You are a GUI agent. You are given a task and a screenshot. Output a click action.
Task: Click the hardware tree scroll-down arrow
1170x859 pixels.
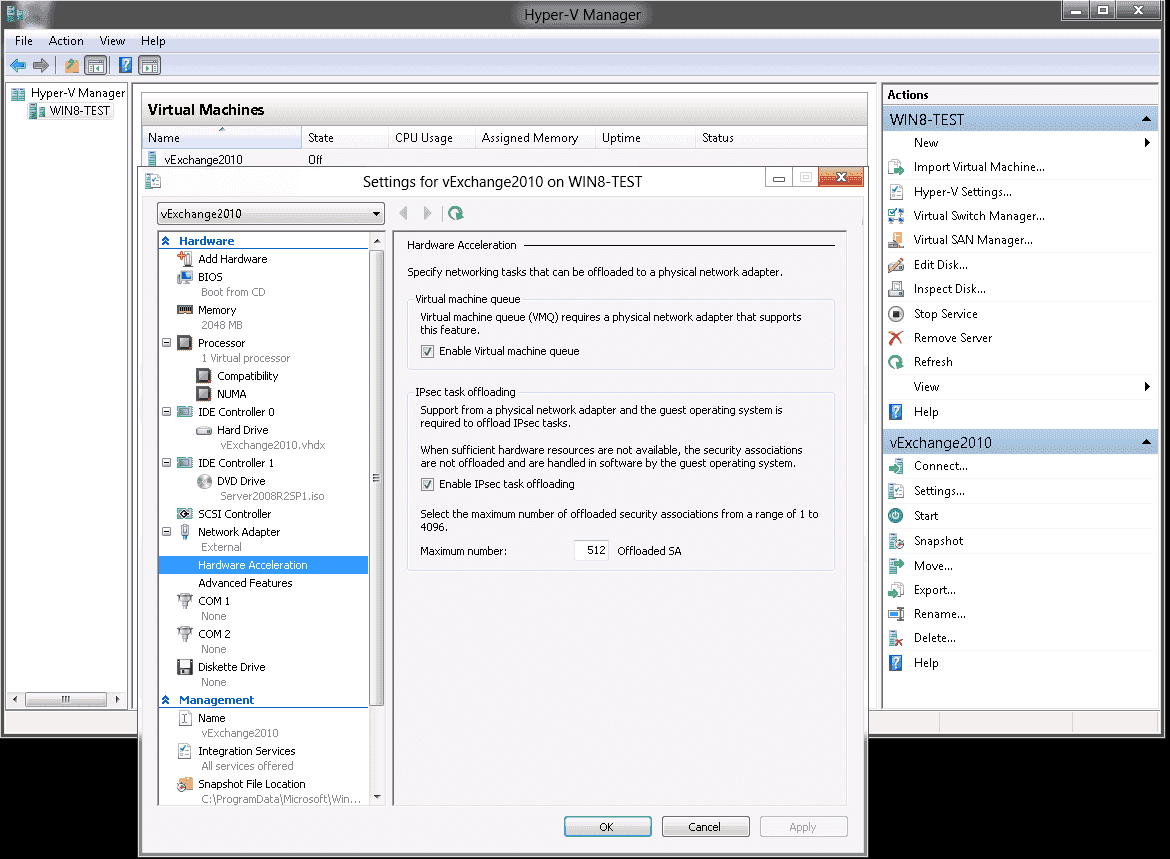pyautogui.click(x=377, y=796)
